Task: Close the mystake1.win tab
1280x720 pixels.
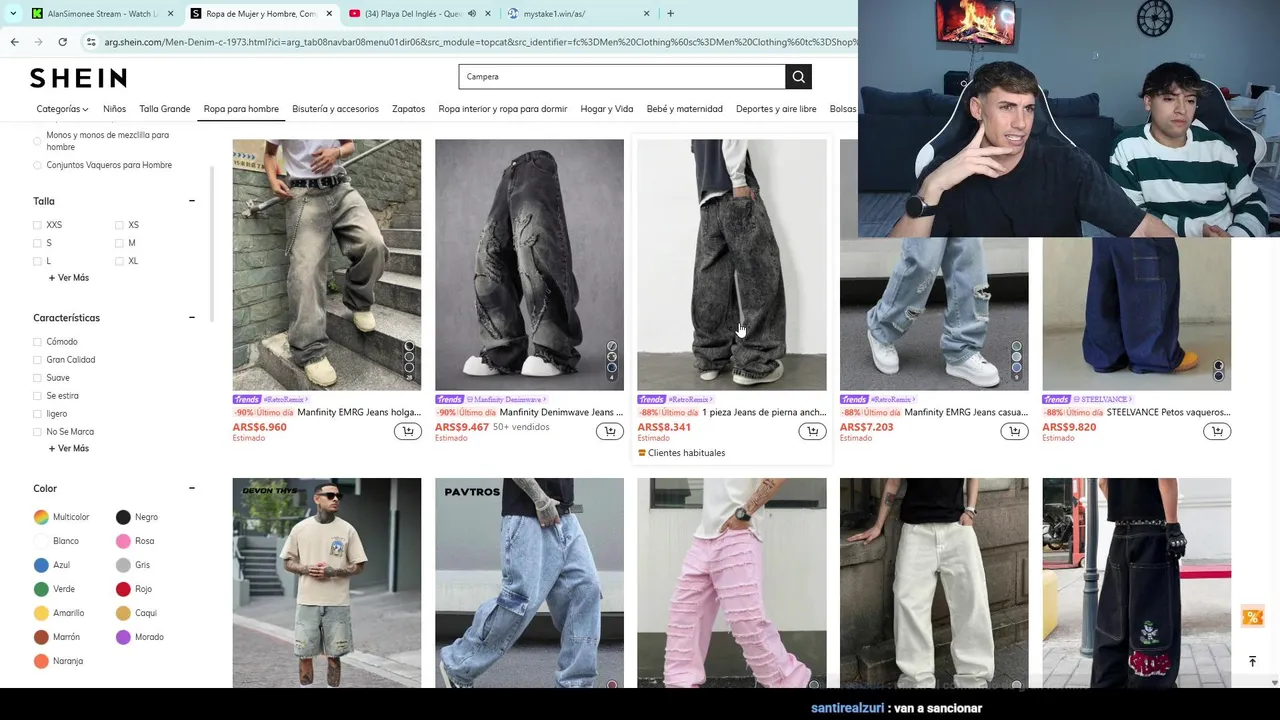Action: coord(646,14)
